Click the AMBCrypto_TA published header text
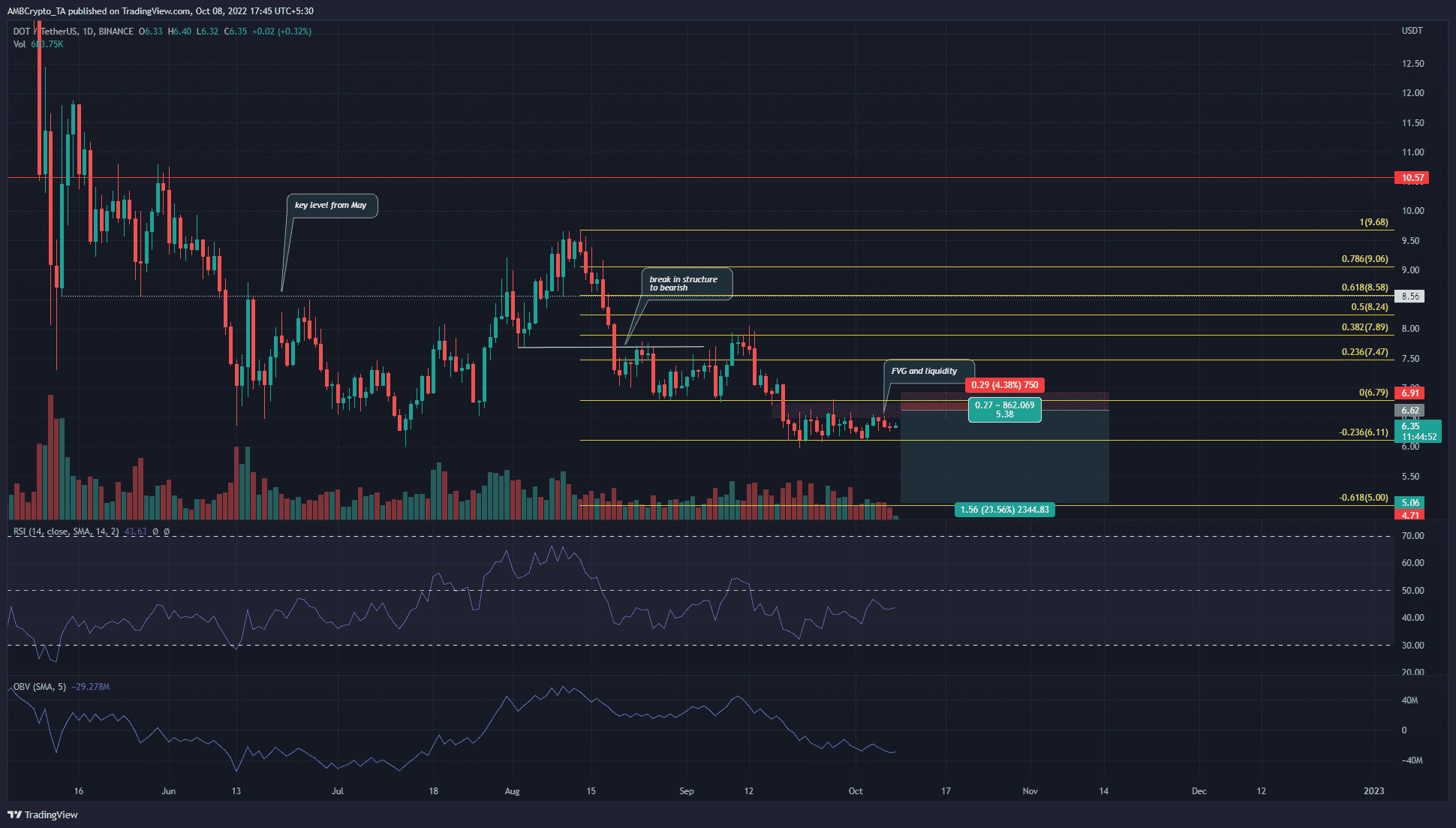Image resolution: width=1456 pixels, height=828 pixels. (x=160, y=11)
